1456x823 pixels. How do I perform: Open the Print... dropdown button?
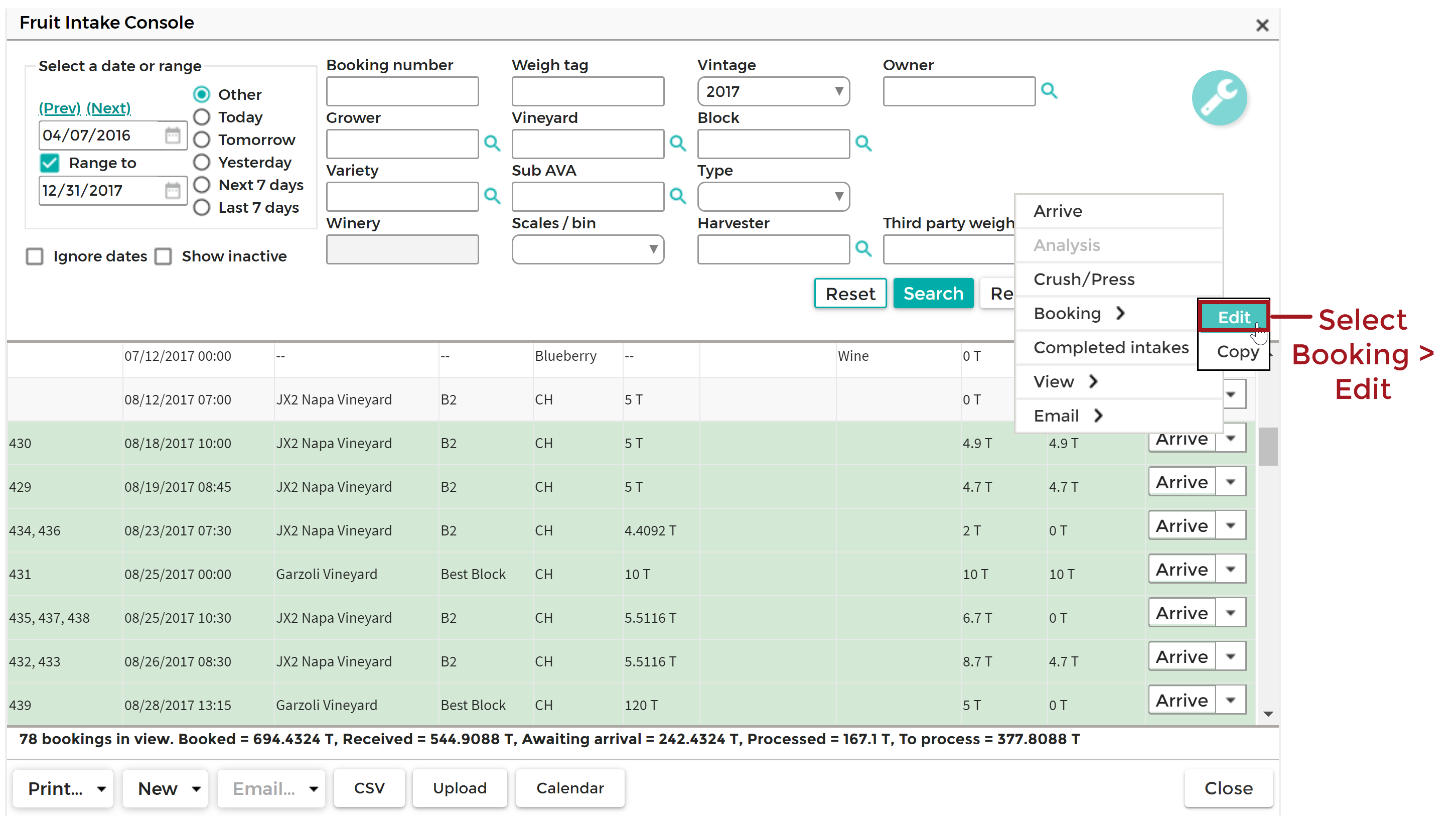[63, 788]
